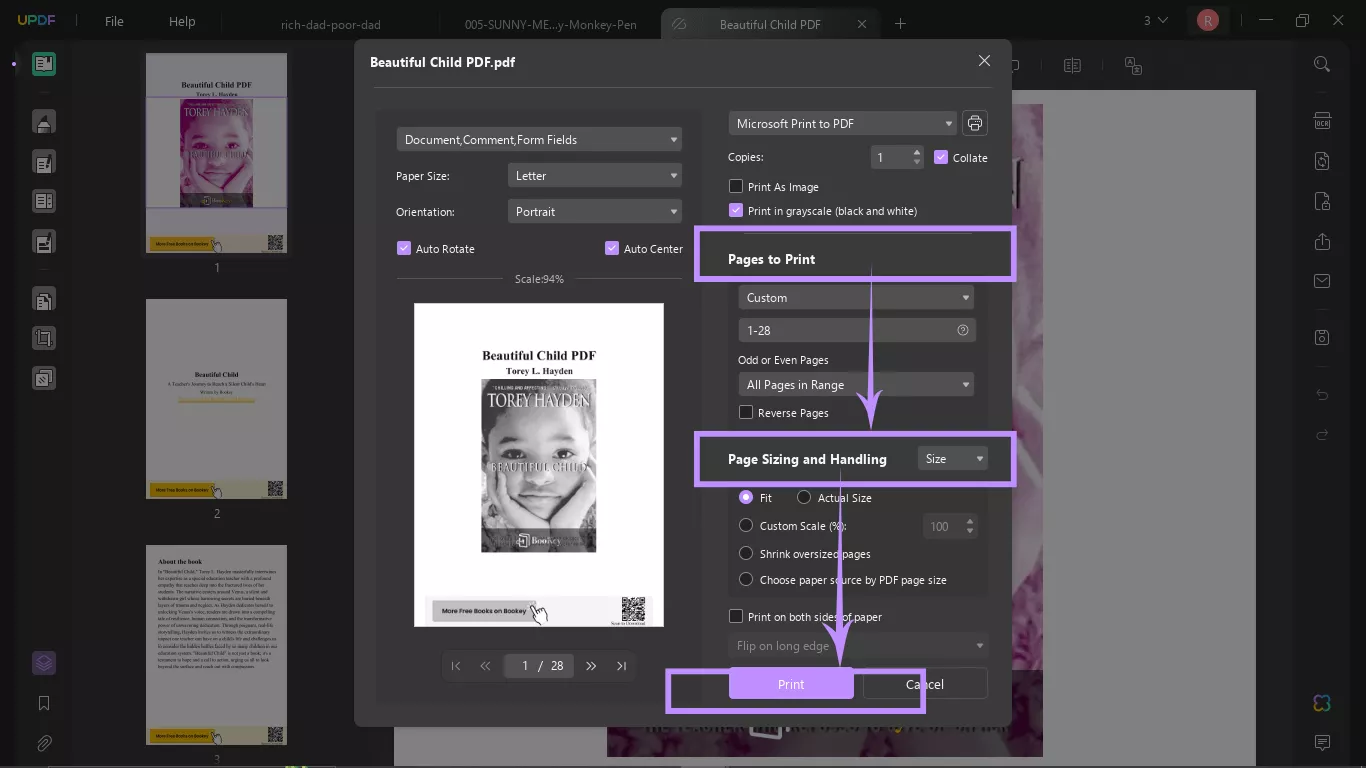The image size is (1366, 768).
Task: Open the Document,Comment,Form Fields dropdown
Action: point(539,139)
